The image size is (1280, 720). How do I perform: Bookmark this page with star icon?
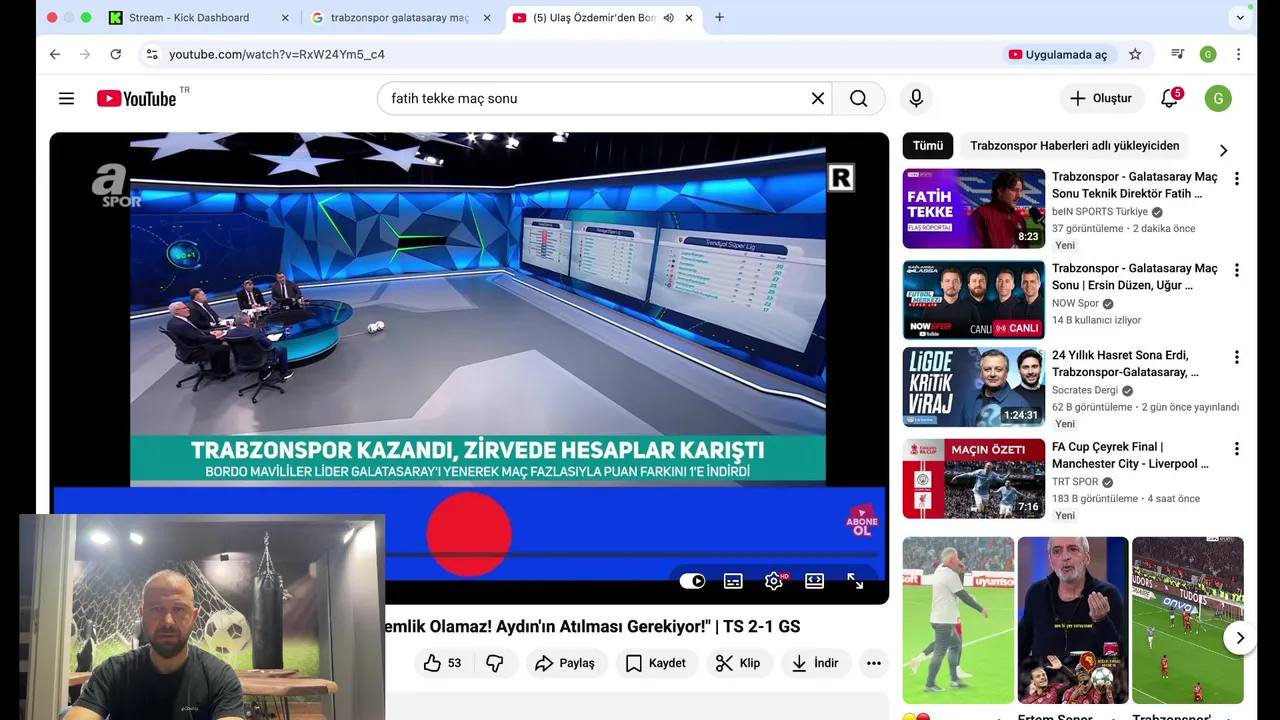pos(1135,54)
